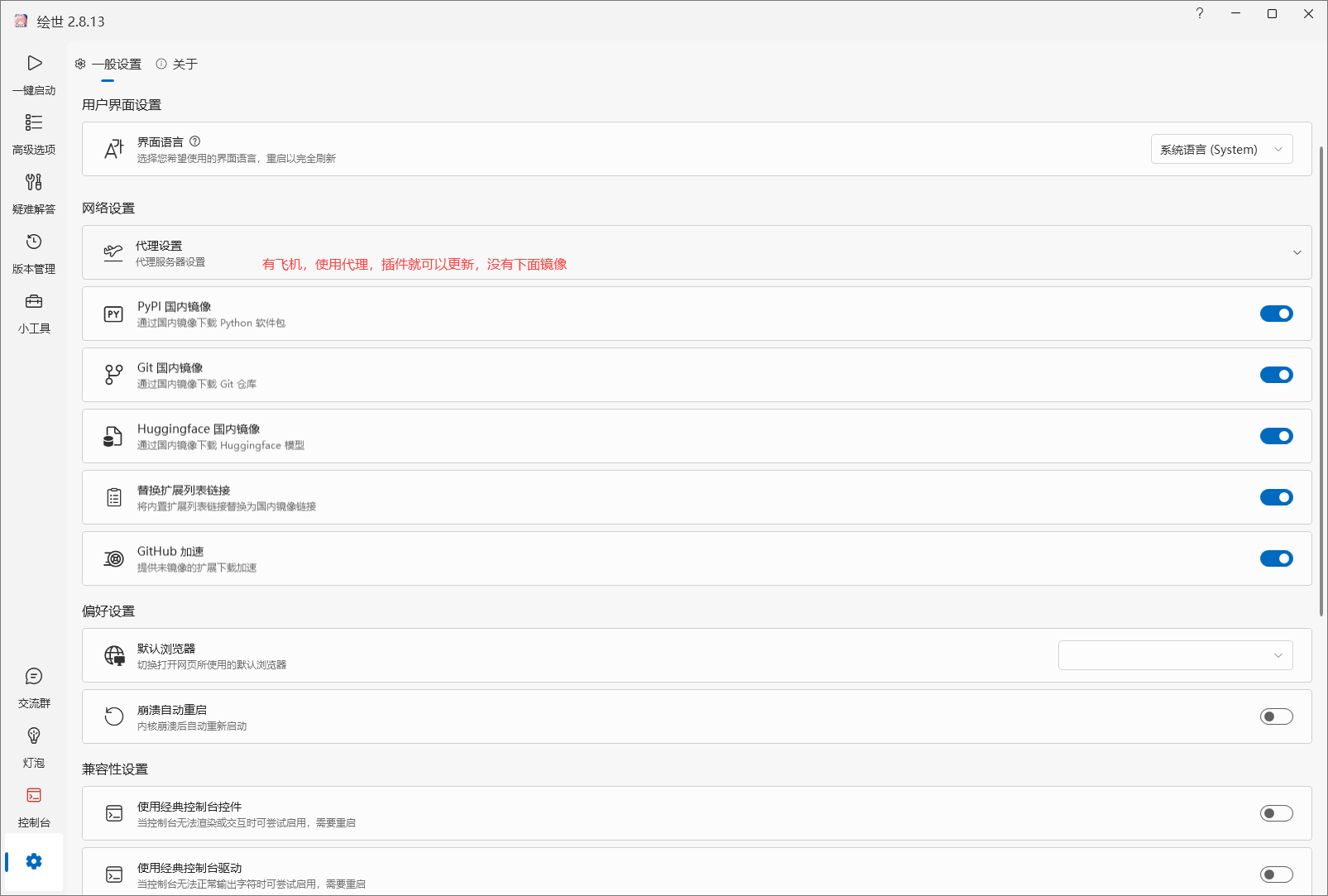This screenshot has height=896, width=1328.
Task: Open the 小工具 toolbox
Action: pos(34,313)
